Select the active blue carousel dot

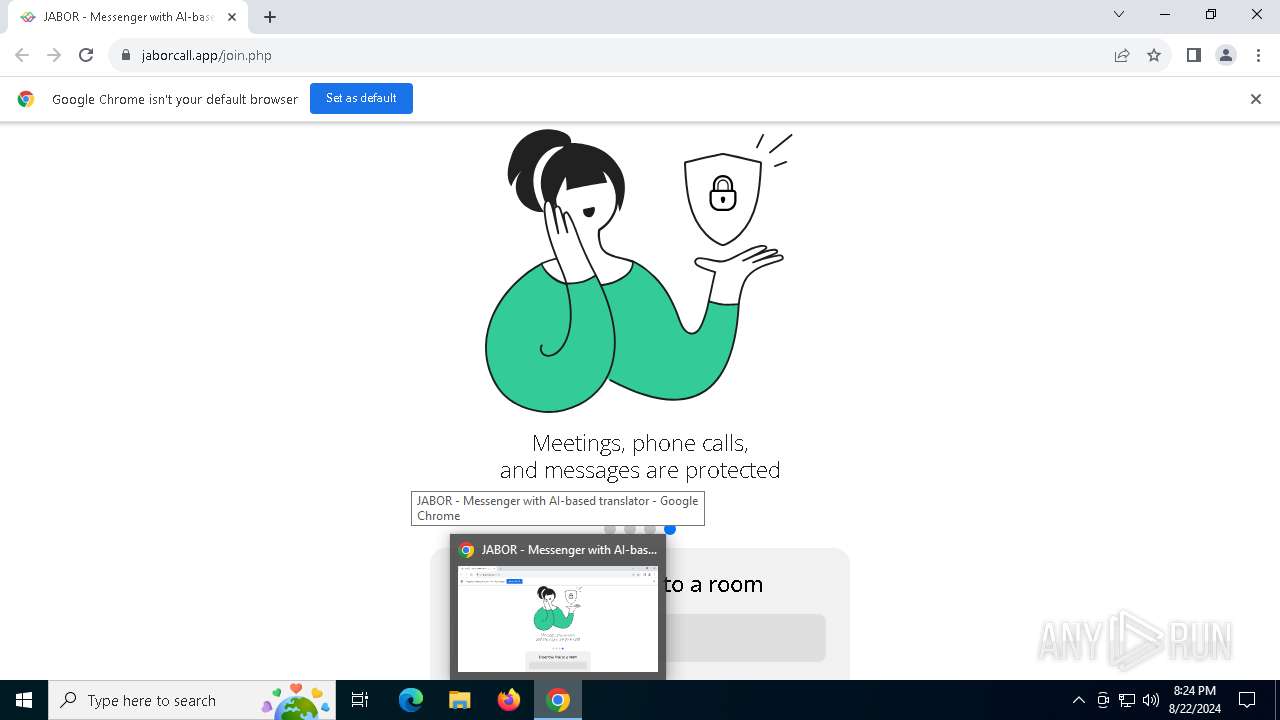click(x=670, y=529)
